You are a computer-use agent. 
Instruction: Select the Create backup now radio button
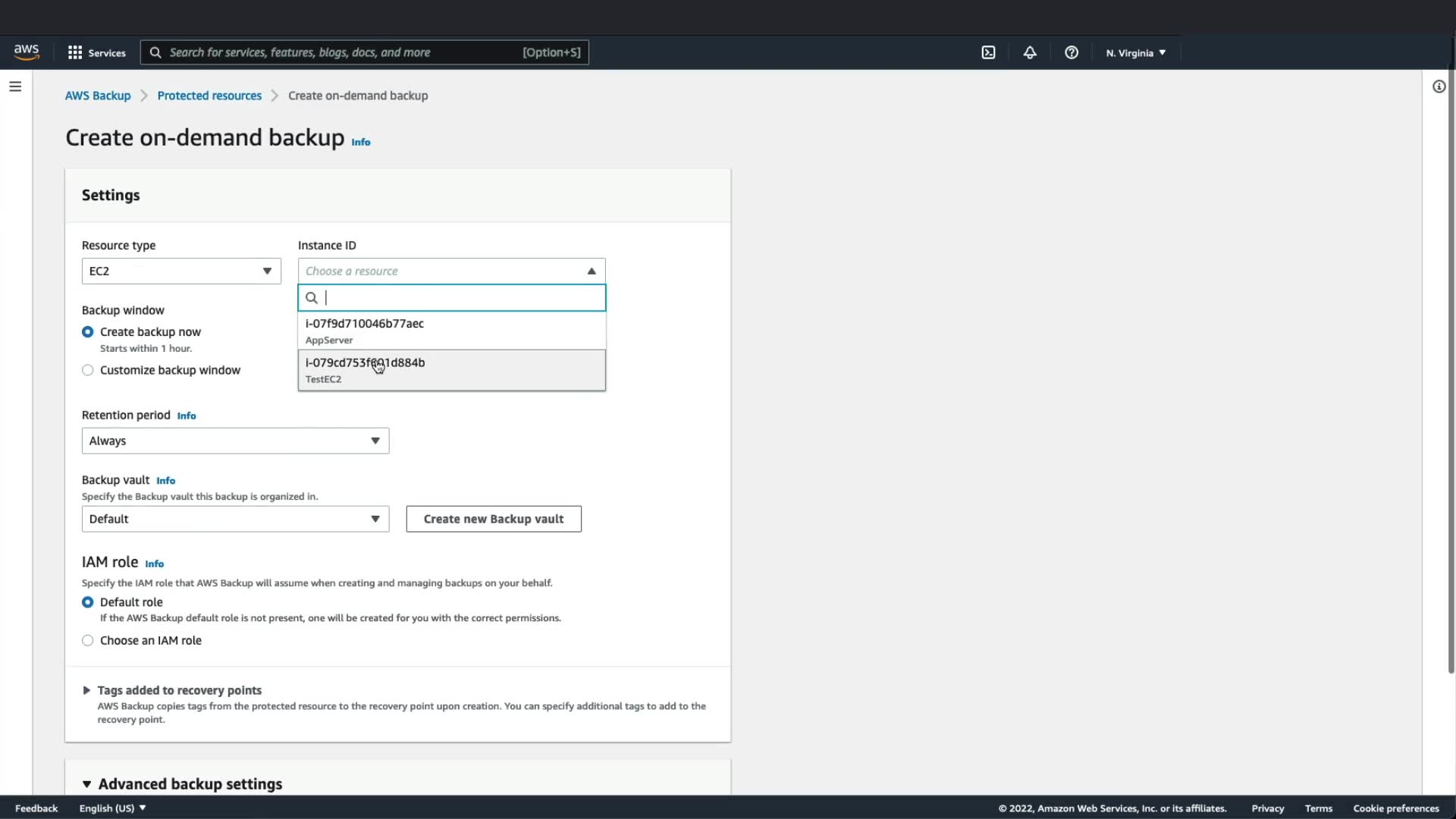88,332
